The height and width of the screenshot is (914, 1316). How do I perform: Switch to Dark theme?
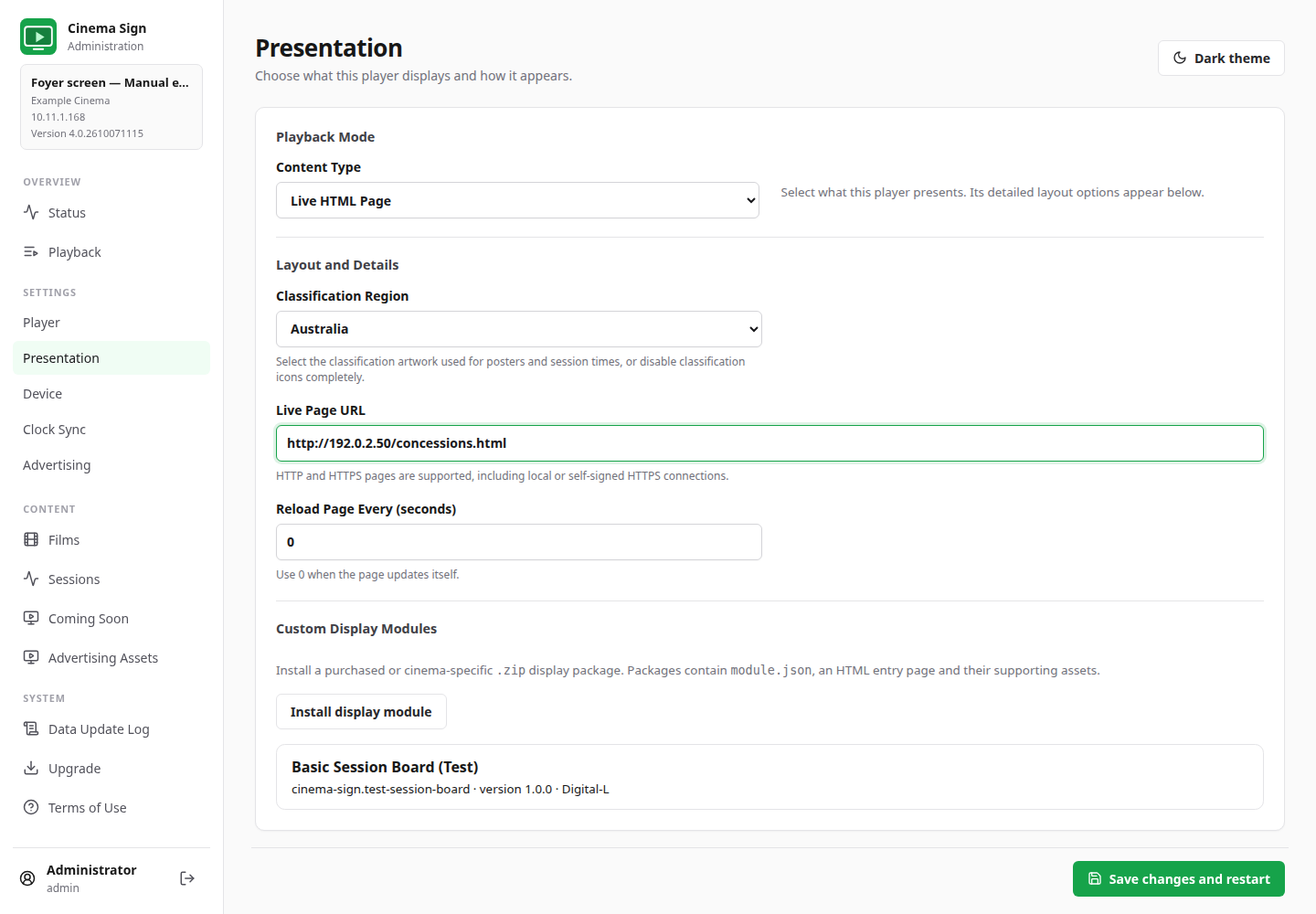pyautogui.click(x=1221, y=58)
